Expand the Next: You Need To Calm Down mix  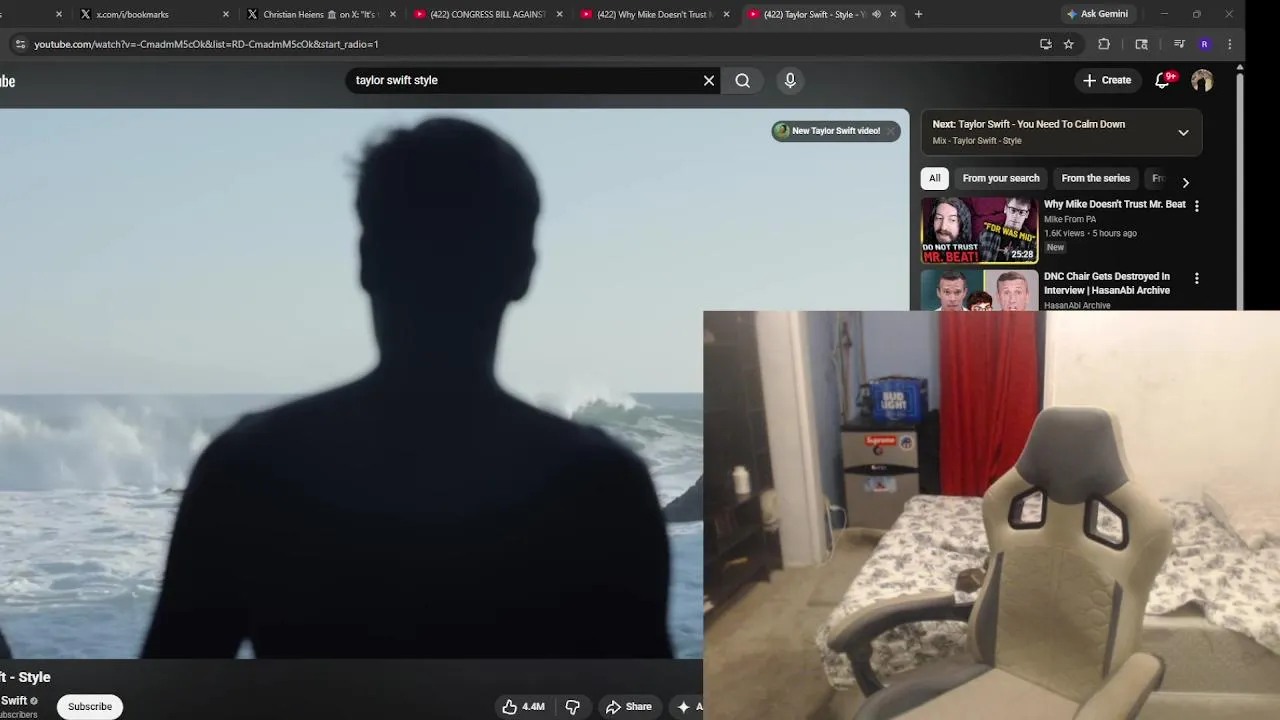point(1183,132)
